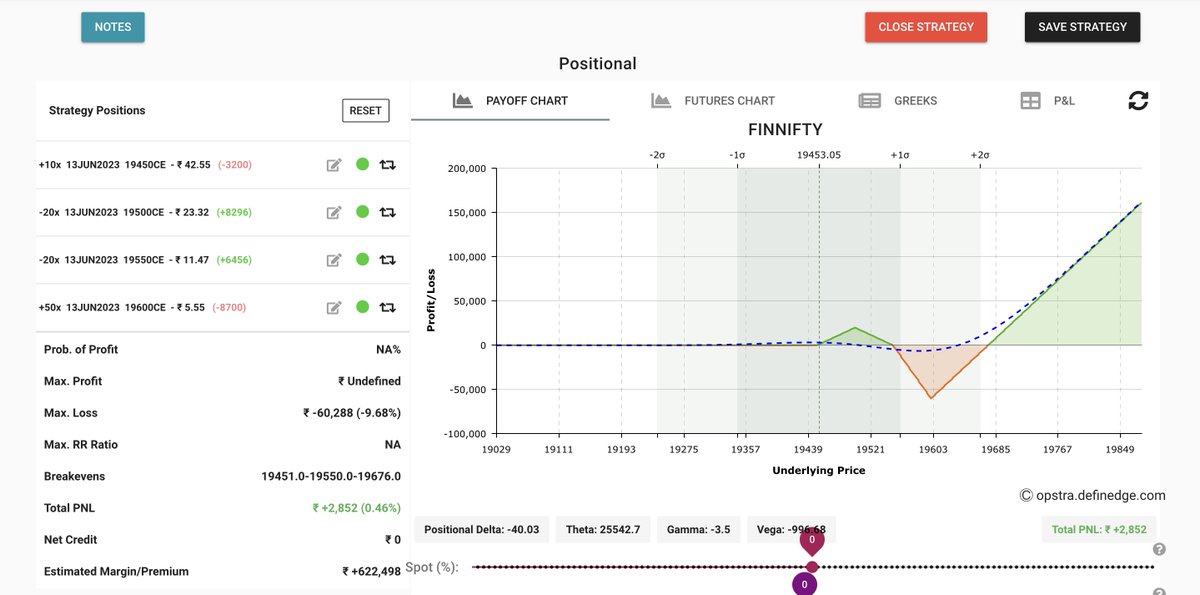Click the Breakevens value 19451.0-19550.0-19676.0

coord(331,476)
